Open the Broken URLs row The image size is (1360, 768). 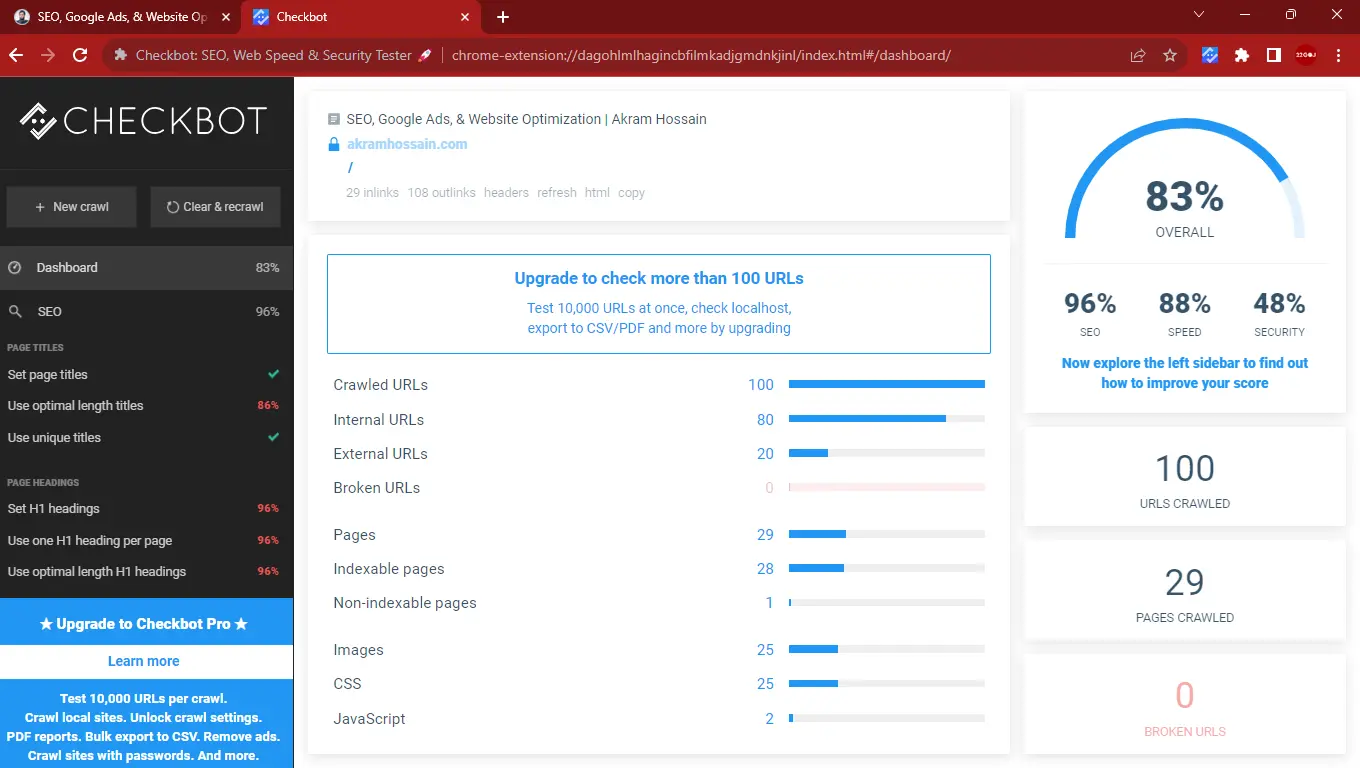click(659, 488)
